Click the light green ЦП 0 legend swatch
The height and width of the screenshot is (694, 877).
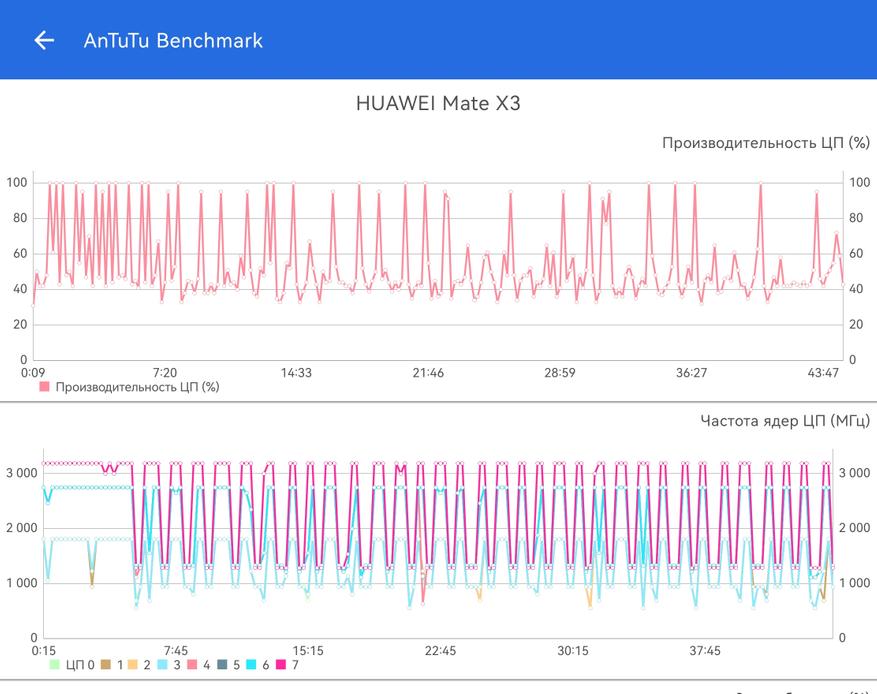tap(54, 664)
